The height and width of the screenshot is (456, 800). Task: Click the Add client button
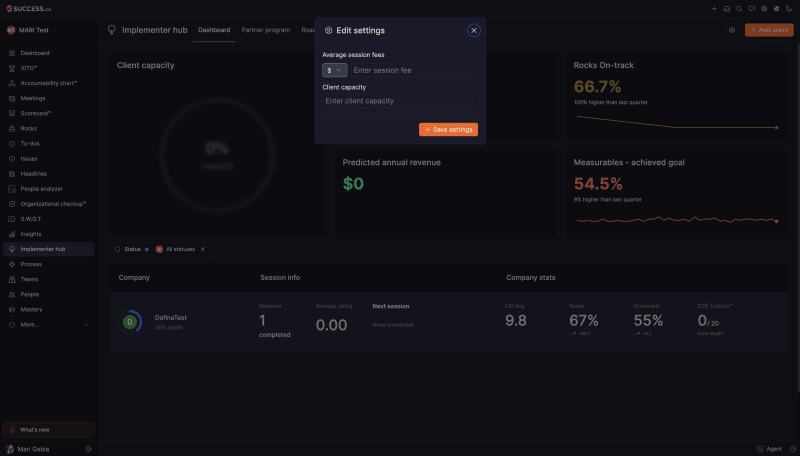(769, 30)
